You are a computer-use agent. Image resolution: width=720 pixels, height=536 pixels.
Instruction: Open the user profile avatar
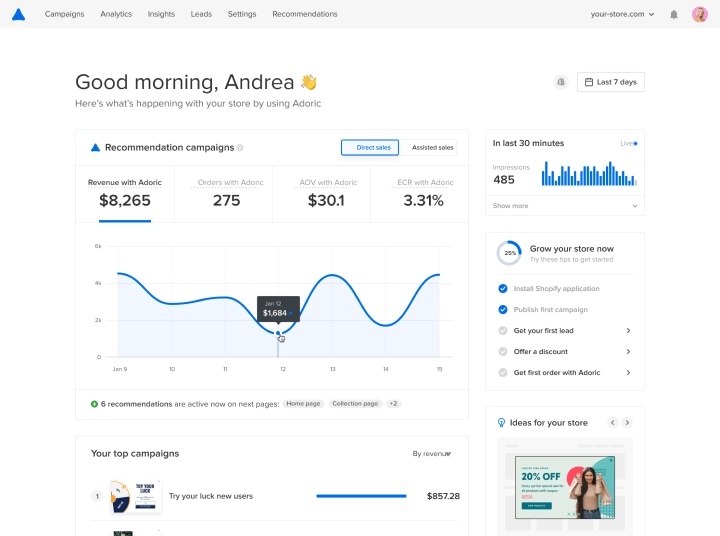coord(700,14)
